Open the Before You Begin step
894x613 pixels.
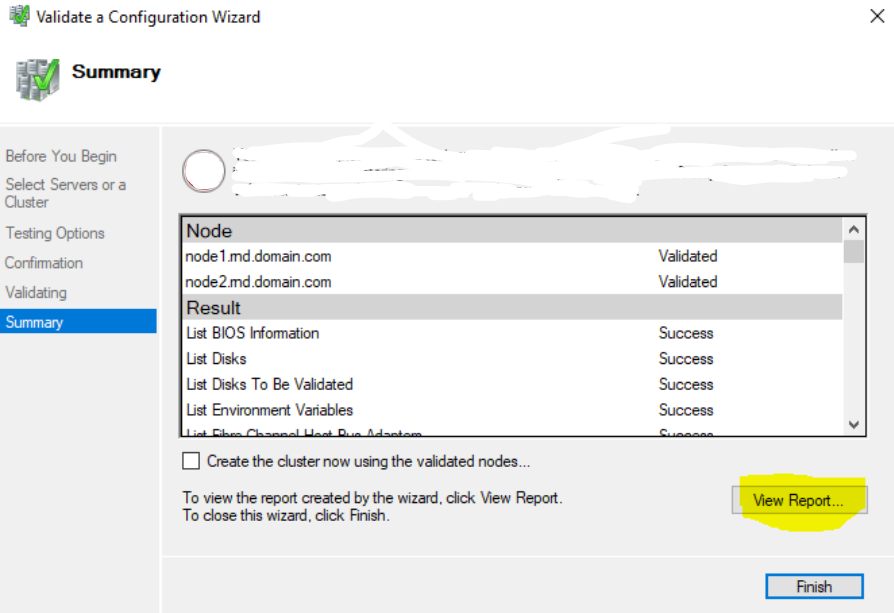pyautogui.click(x=61, y=156)
